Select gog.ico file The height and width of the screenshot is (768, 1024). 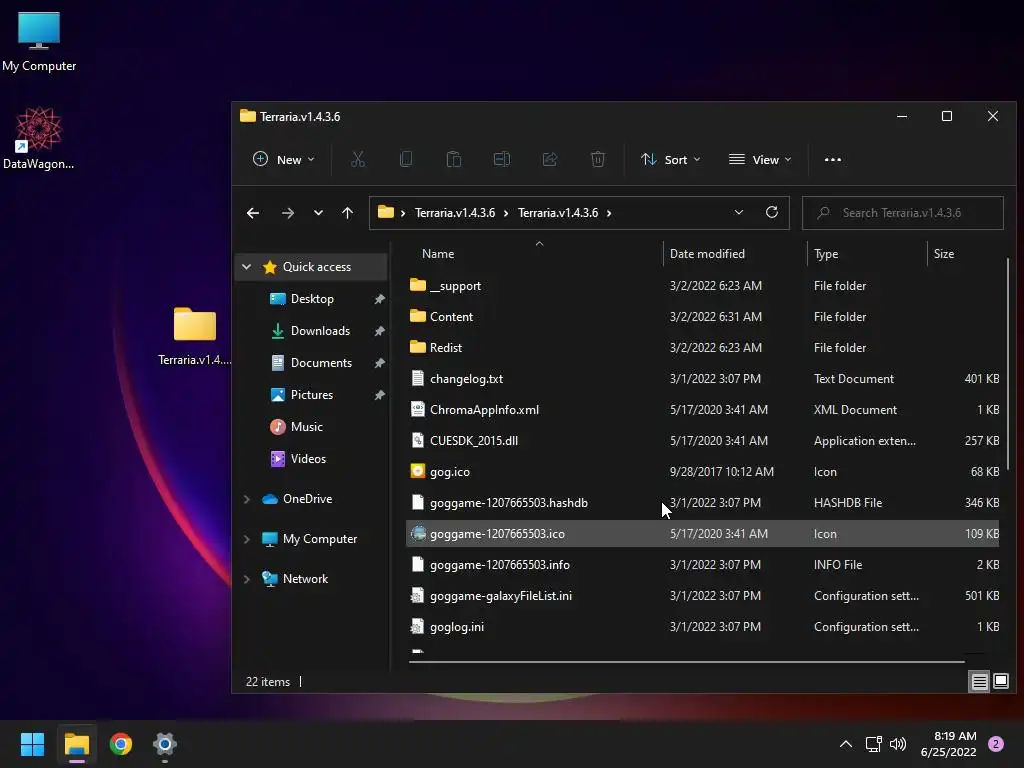[703, 472]
